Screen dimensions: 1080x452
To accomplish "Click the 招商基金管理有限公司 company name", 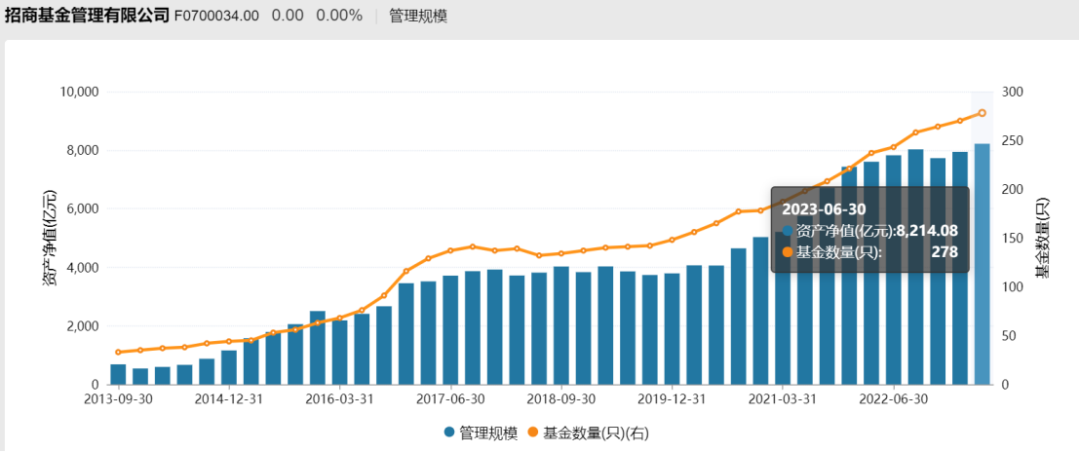I will click(87, 15).
